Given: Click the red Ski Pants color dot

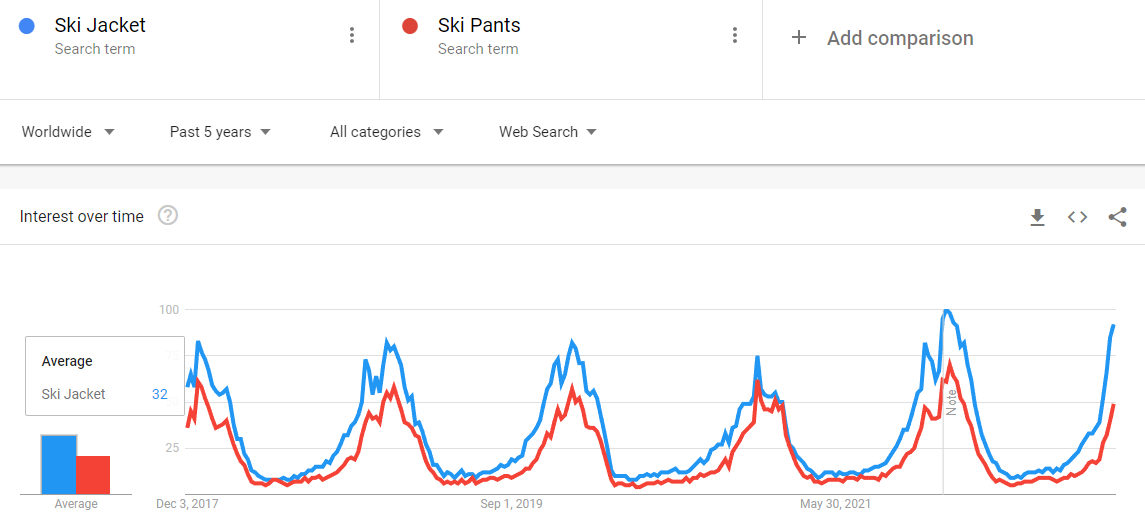Looking at the screenshot, I should 409,26.
